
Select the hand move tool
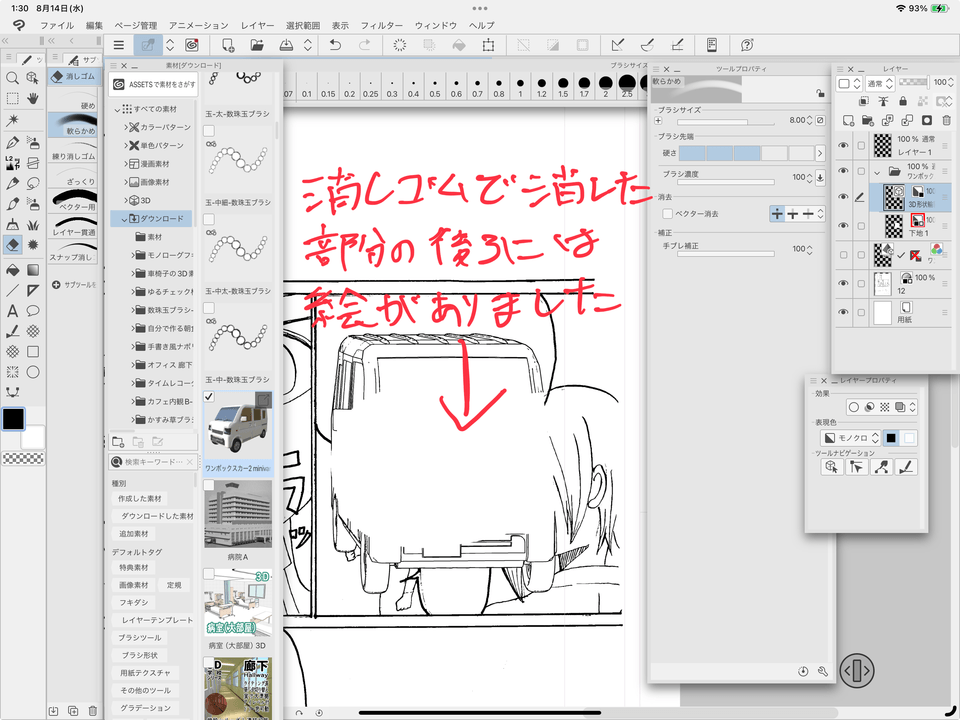coord(33,99)
